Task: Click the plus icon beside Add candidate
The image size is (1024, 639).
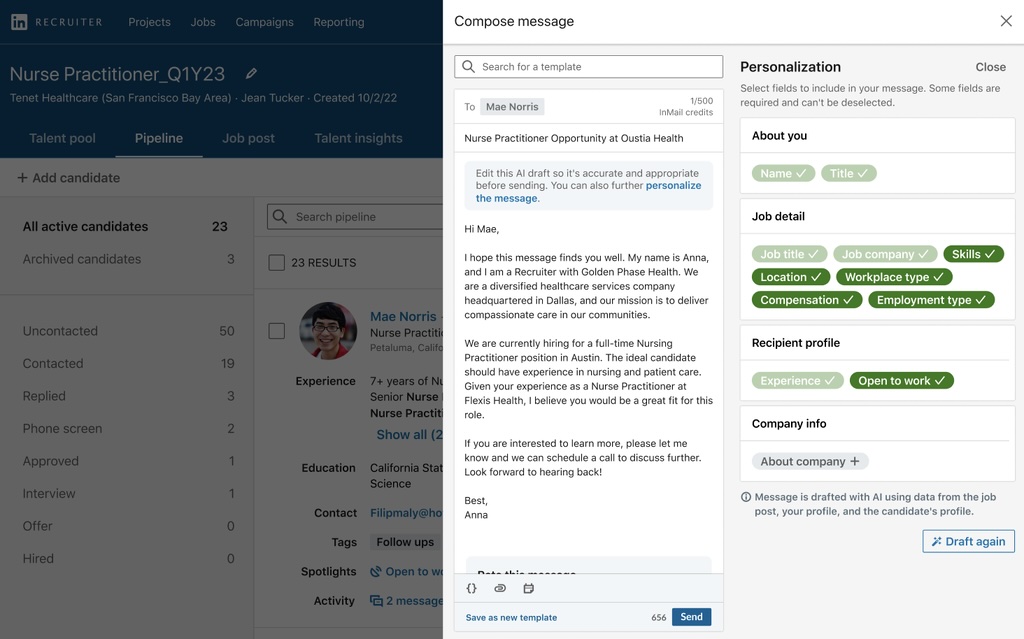Action: tap(22, 178)
